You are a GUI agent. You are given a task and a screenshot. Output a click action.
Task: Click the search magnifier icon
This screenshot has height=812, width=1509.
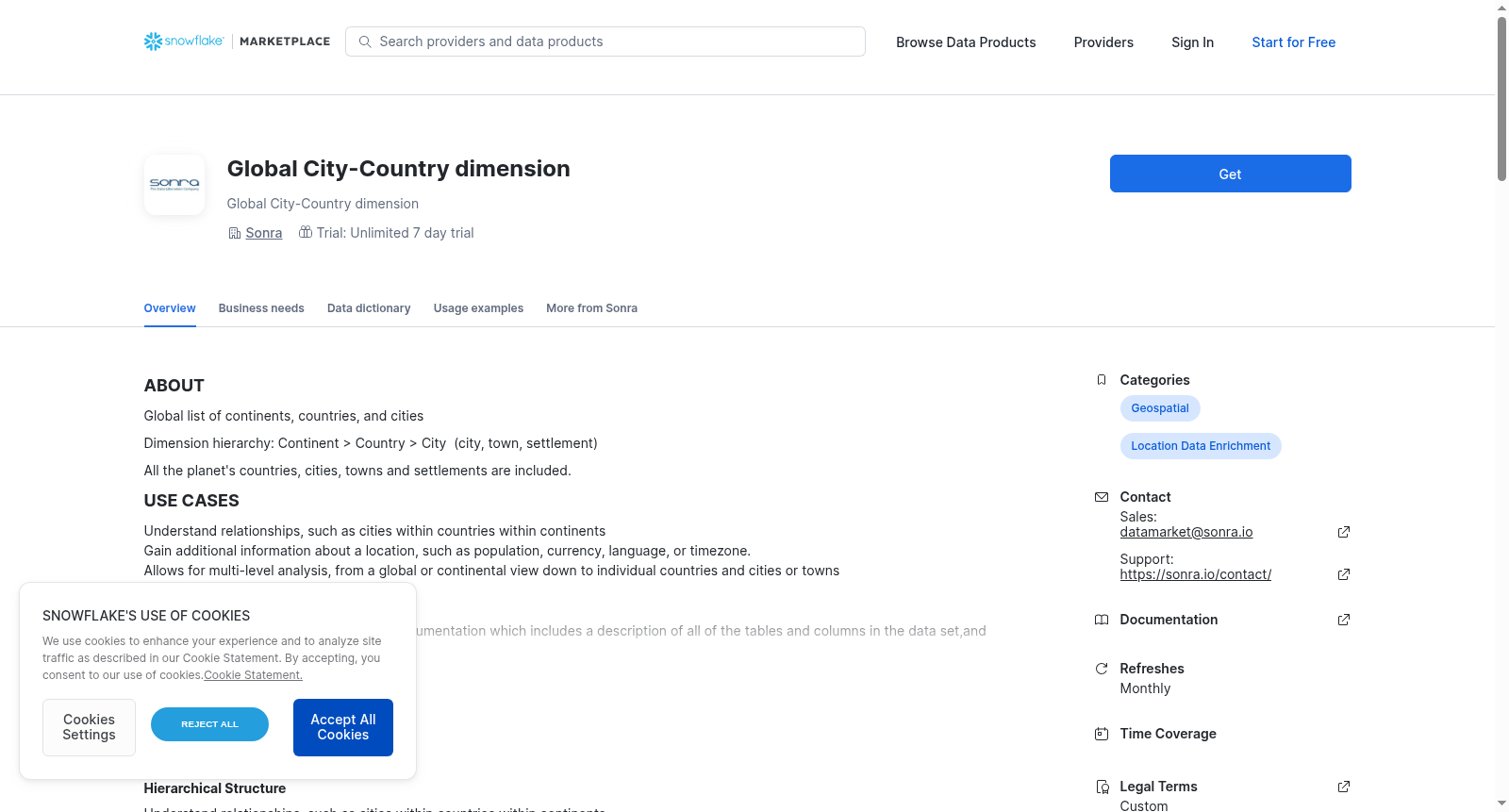pyautogui.click(x=365, y=41)
